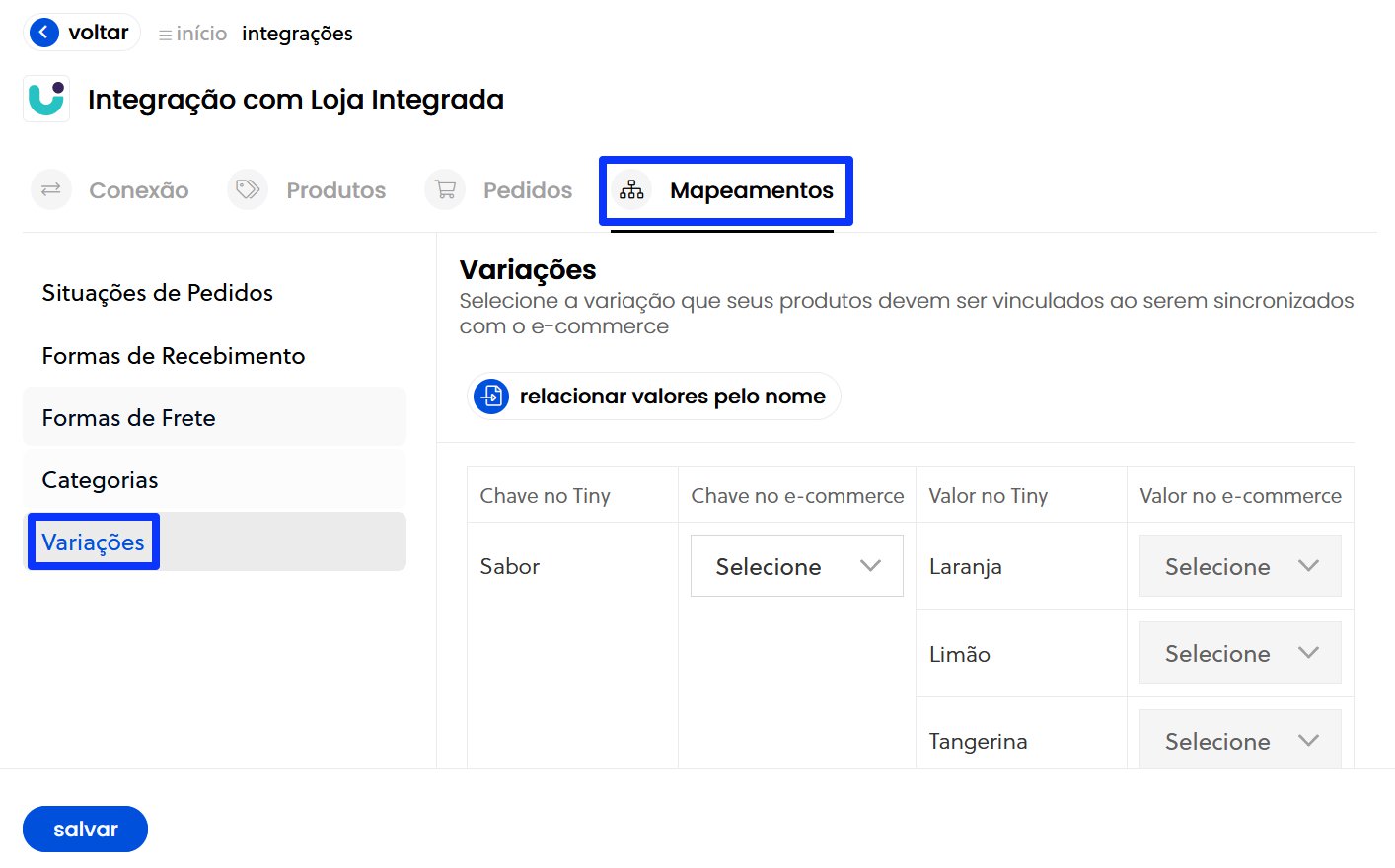Click the Valor no e-commerce column header
Screen dimensions: 1395x868
(x=1241, y=496)
